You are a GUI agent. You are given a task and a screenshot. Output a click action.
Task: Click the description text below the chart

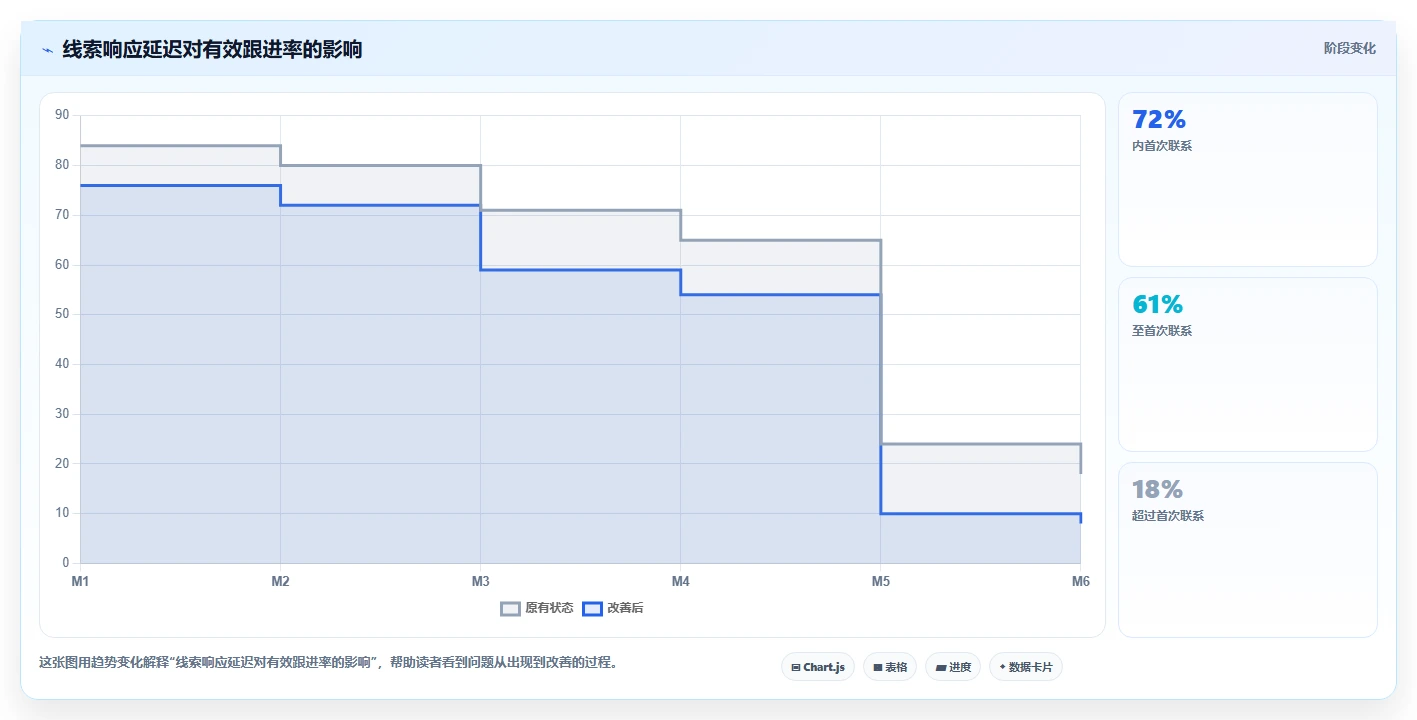tap(328, 662)
